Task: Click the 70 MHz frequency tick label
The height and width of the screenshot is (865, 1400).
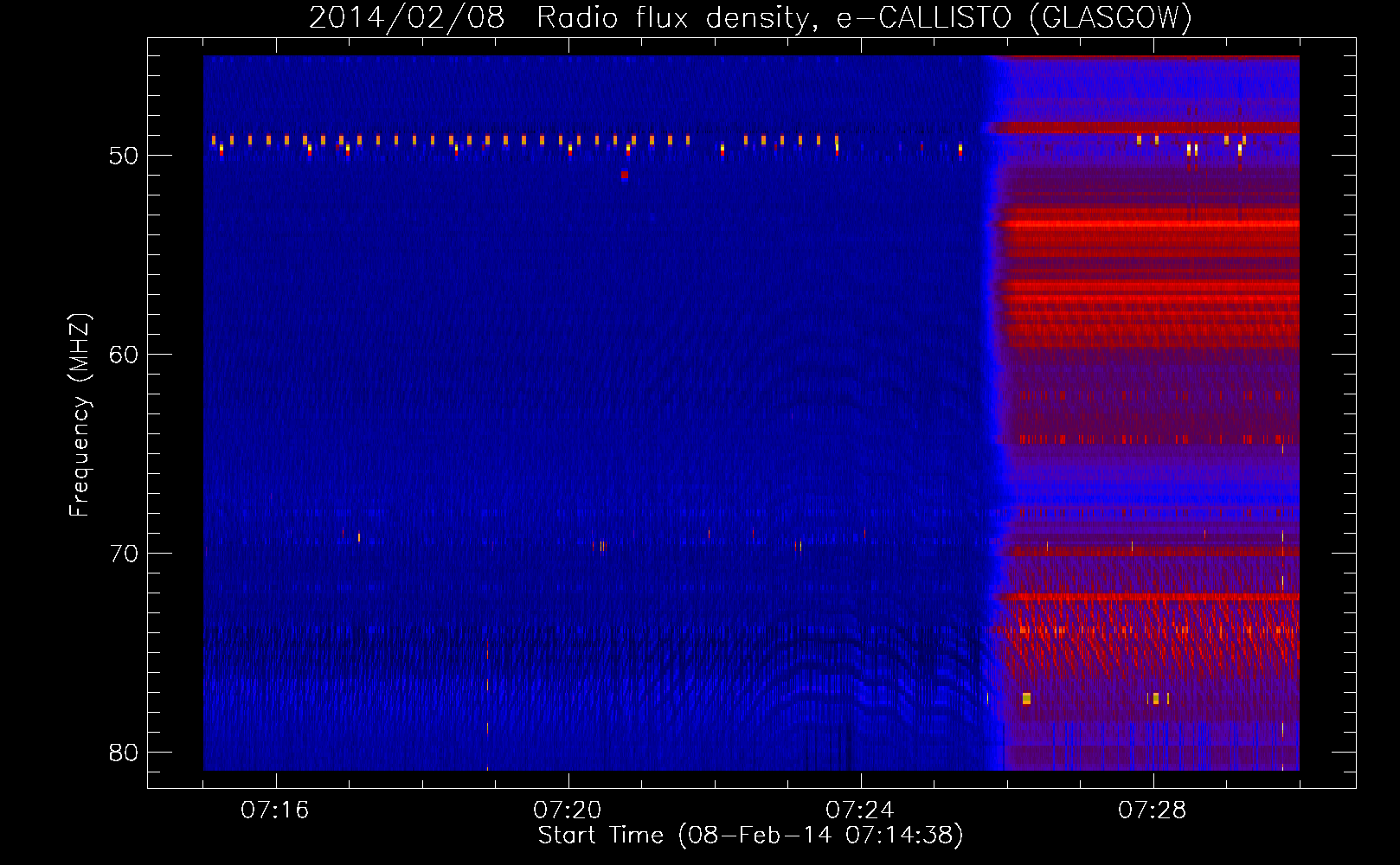Action: point(124,554)
